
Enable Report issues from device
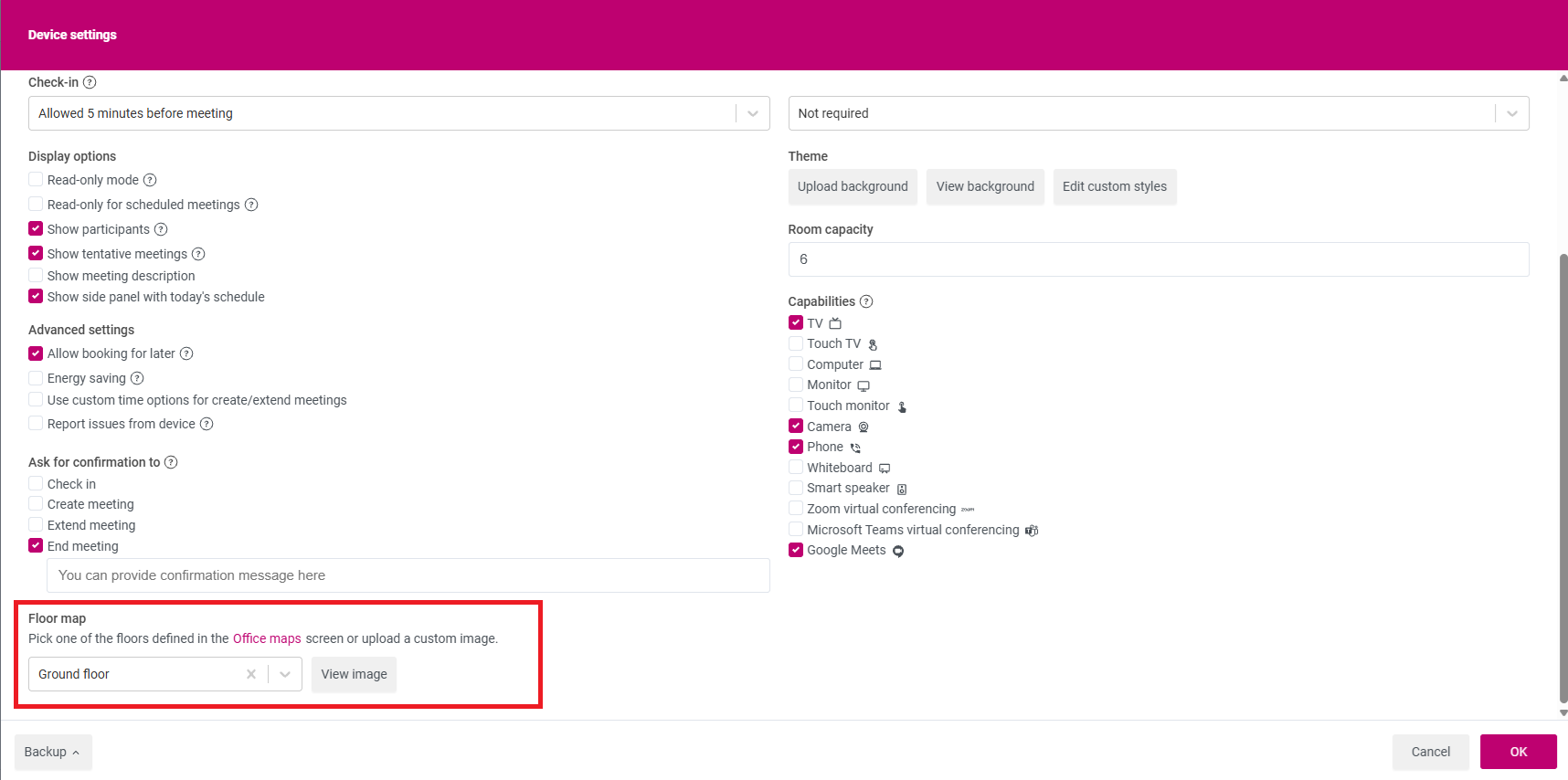click(36, 423)
